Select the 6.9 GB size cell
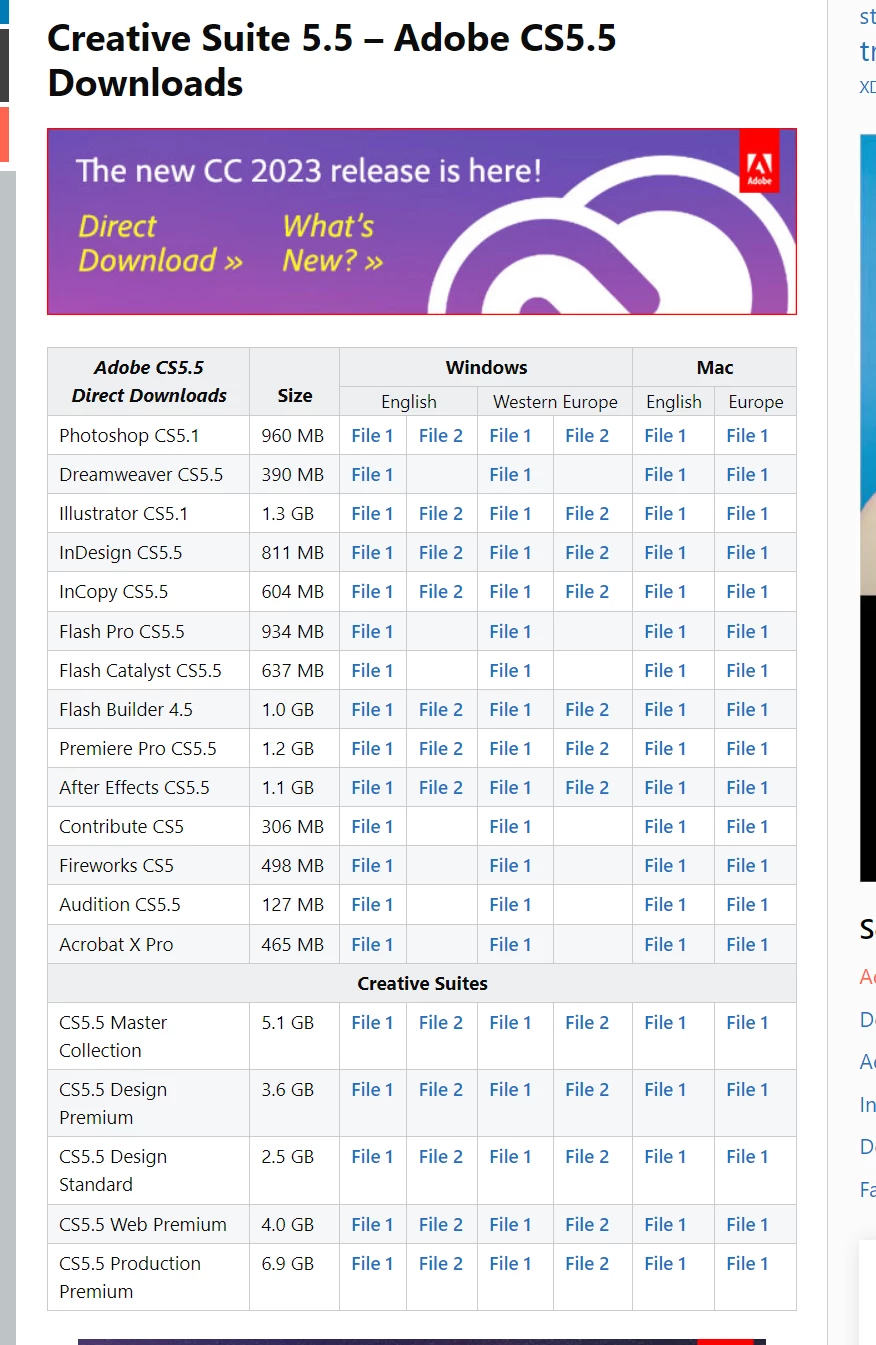This screenshot has width=876, height=1345. tap(295, 1277)
